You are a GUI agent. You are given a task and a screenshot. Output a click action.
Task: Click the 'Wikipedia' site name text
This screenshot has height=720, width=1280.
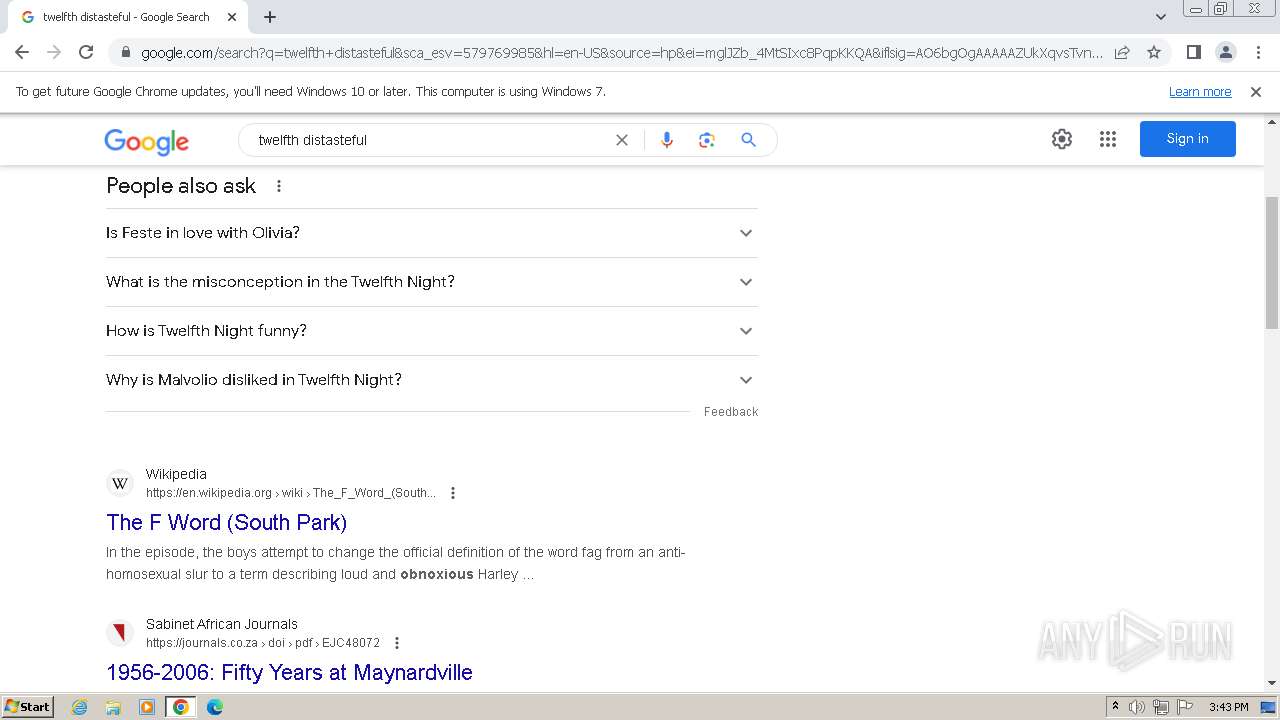pyautogui.click(x=176, y=474)
